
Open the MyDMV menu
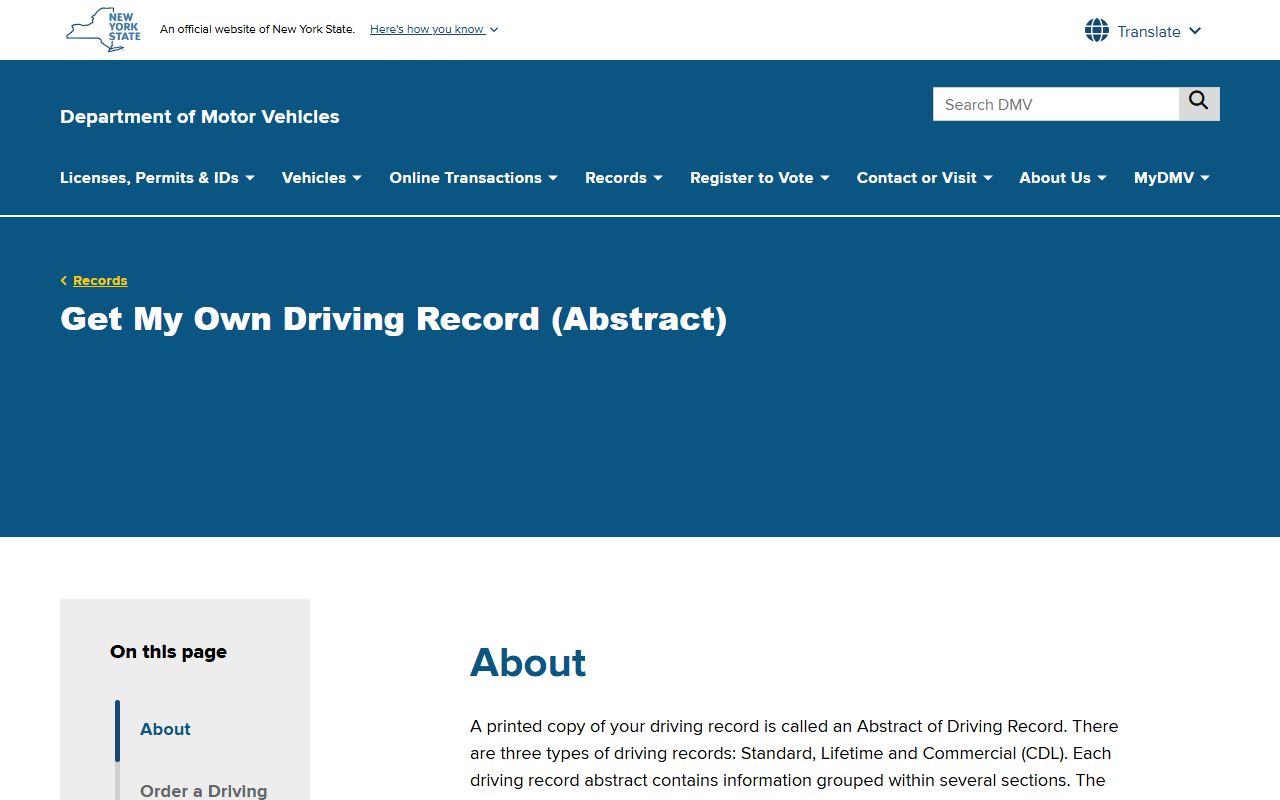(x=1172, y=178)
